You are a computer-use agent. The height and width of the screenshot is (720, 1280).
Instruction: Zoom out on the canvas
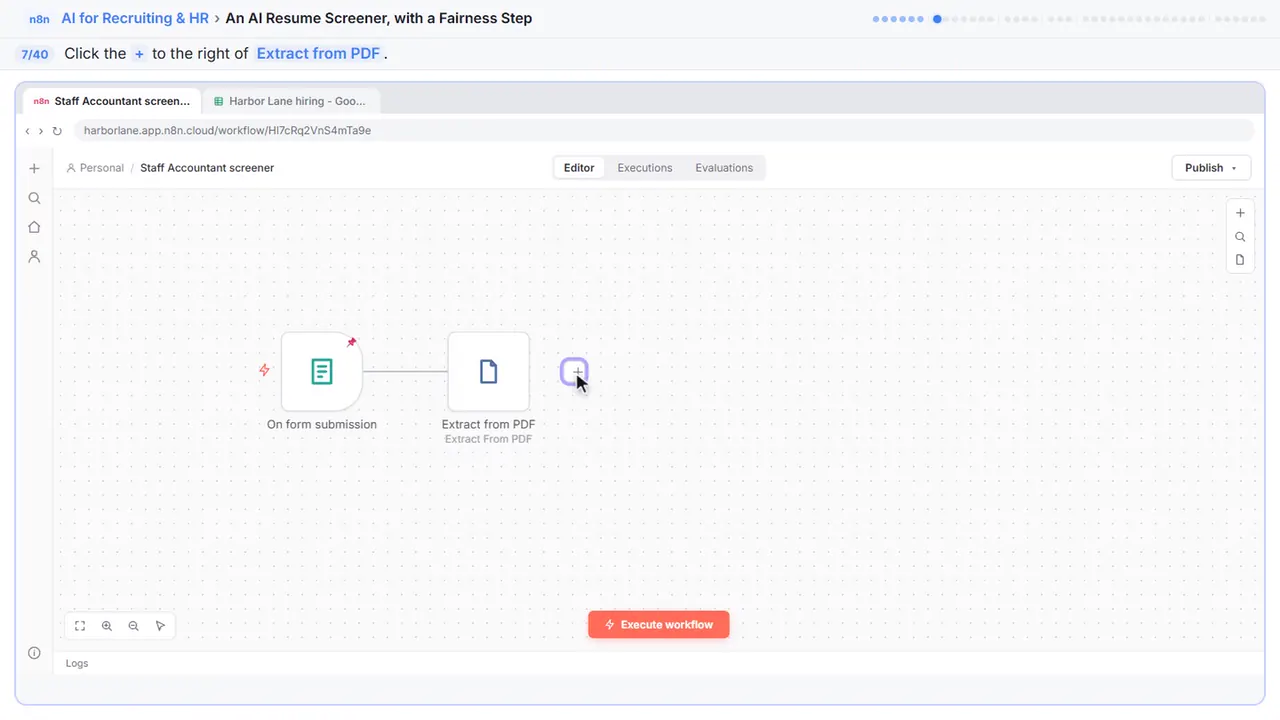(134, 626)
